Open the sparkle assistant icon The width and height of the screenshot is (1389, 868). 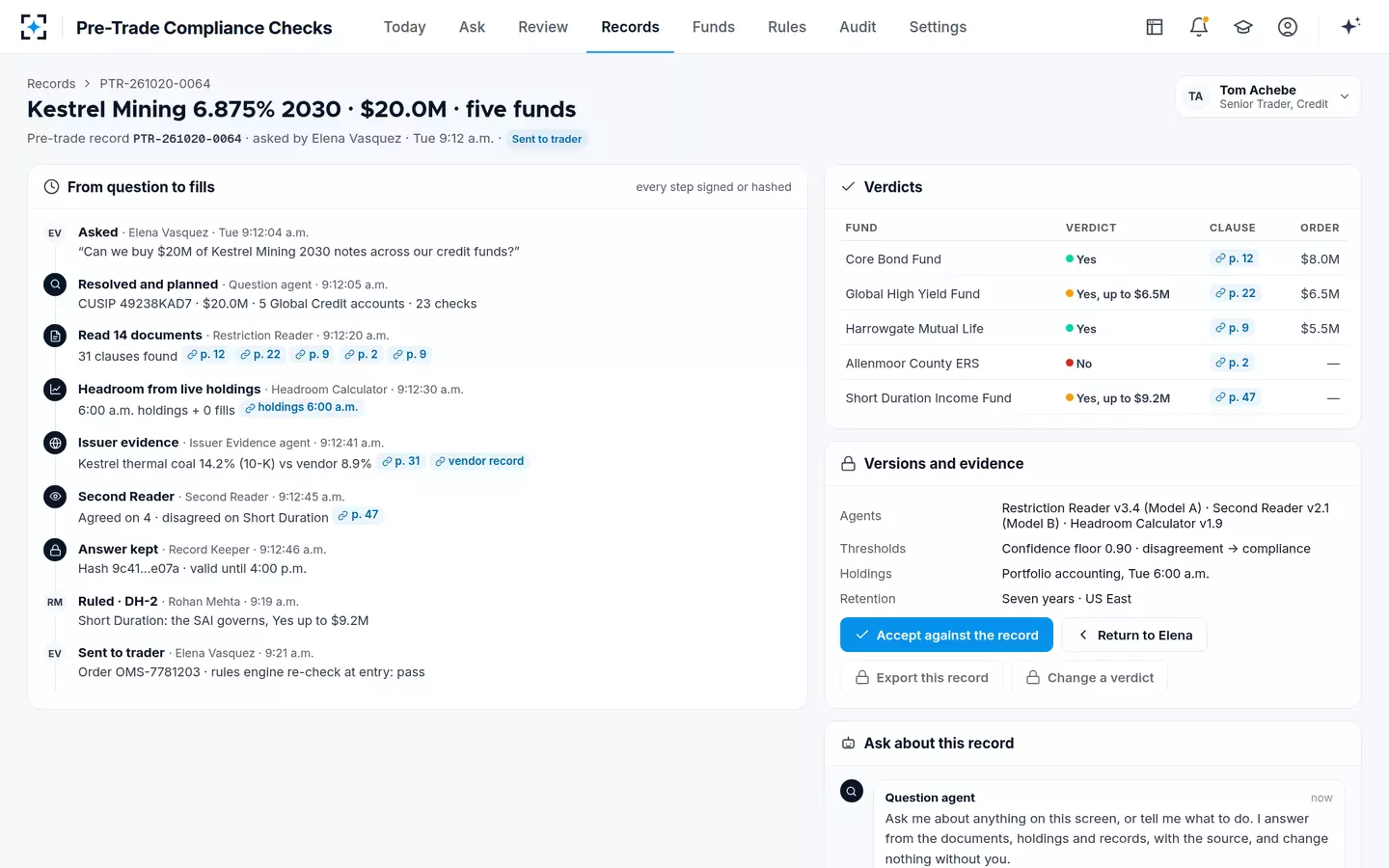tap(1350, 26)
